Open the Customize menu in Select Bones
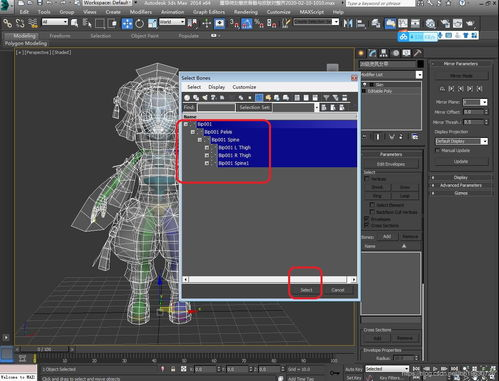 click(244, 87)
